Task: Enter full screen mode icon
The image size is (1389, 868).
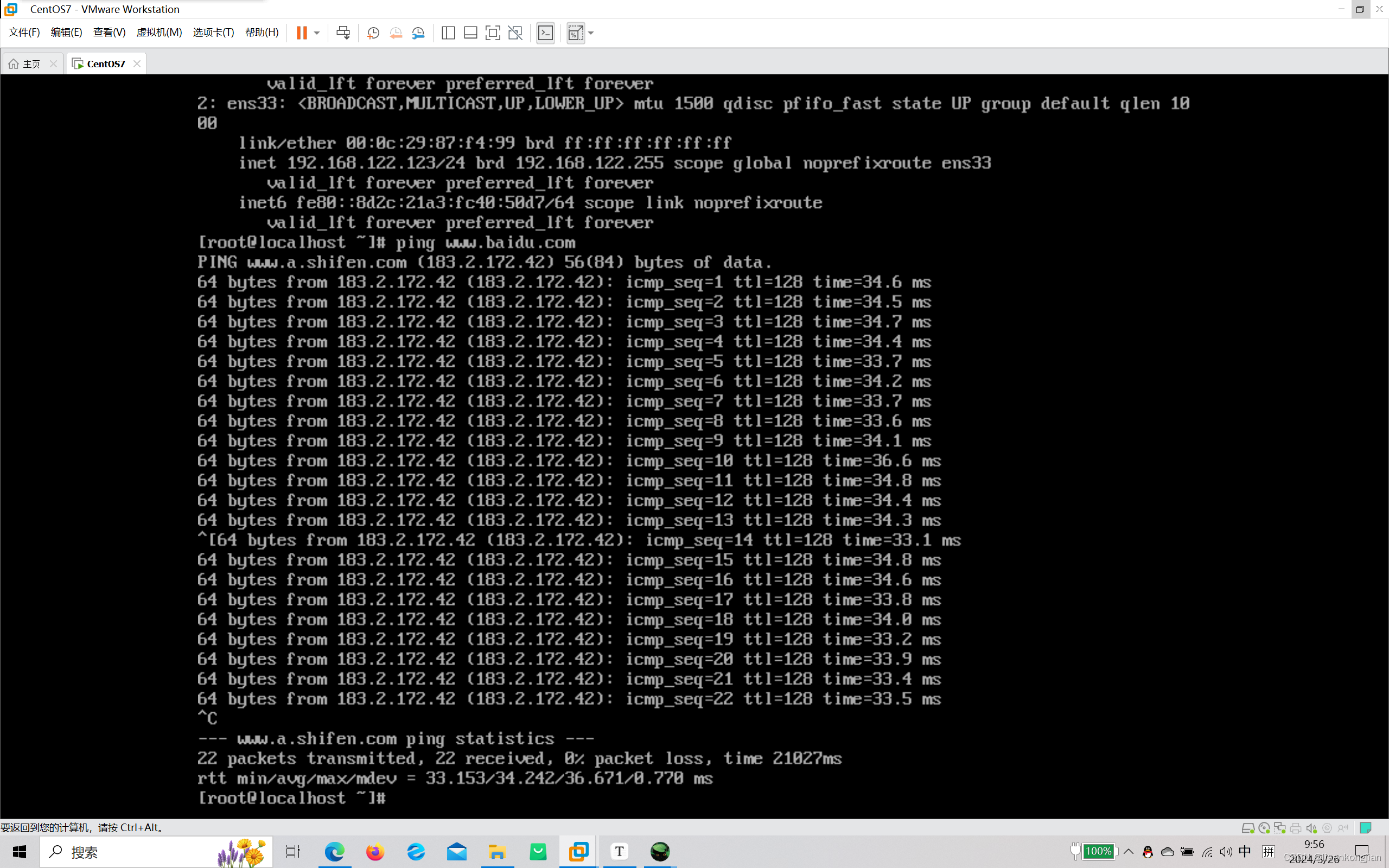Action: (493, 33)
